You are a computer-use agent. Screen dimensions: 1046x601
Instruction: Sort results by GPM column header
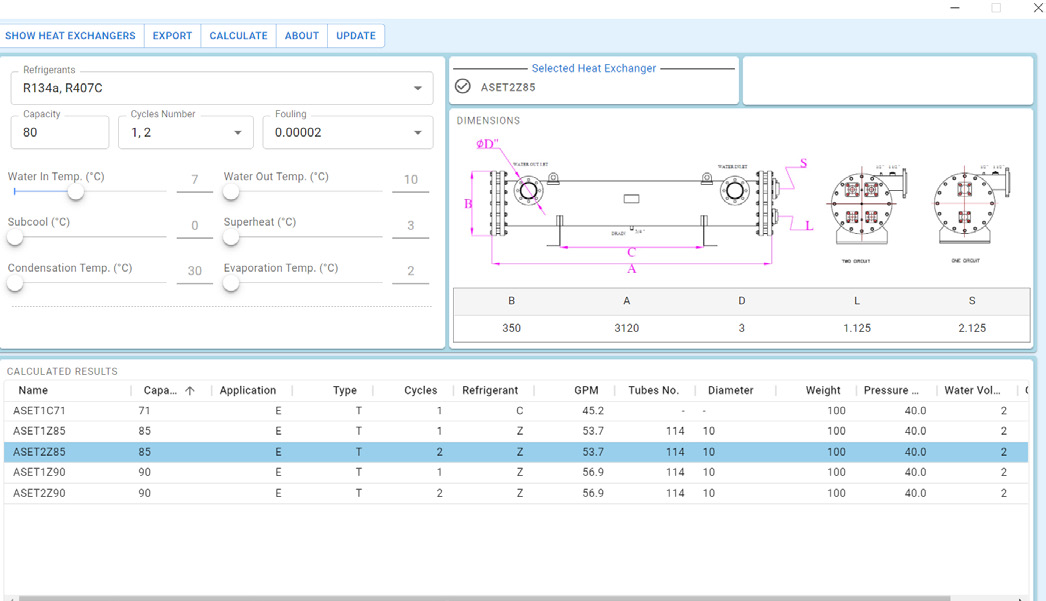pos(586,391)
